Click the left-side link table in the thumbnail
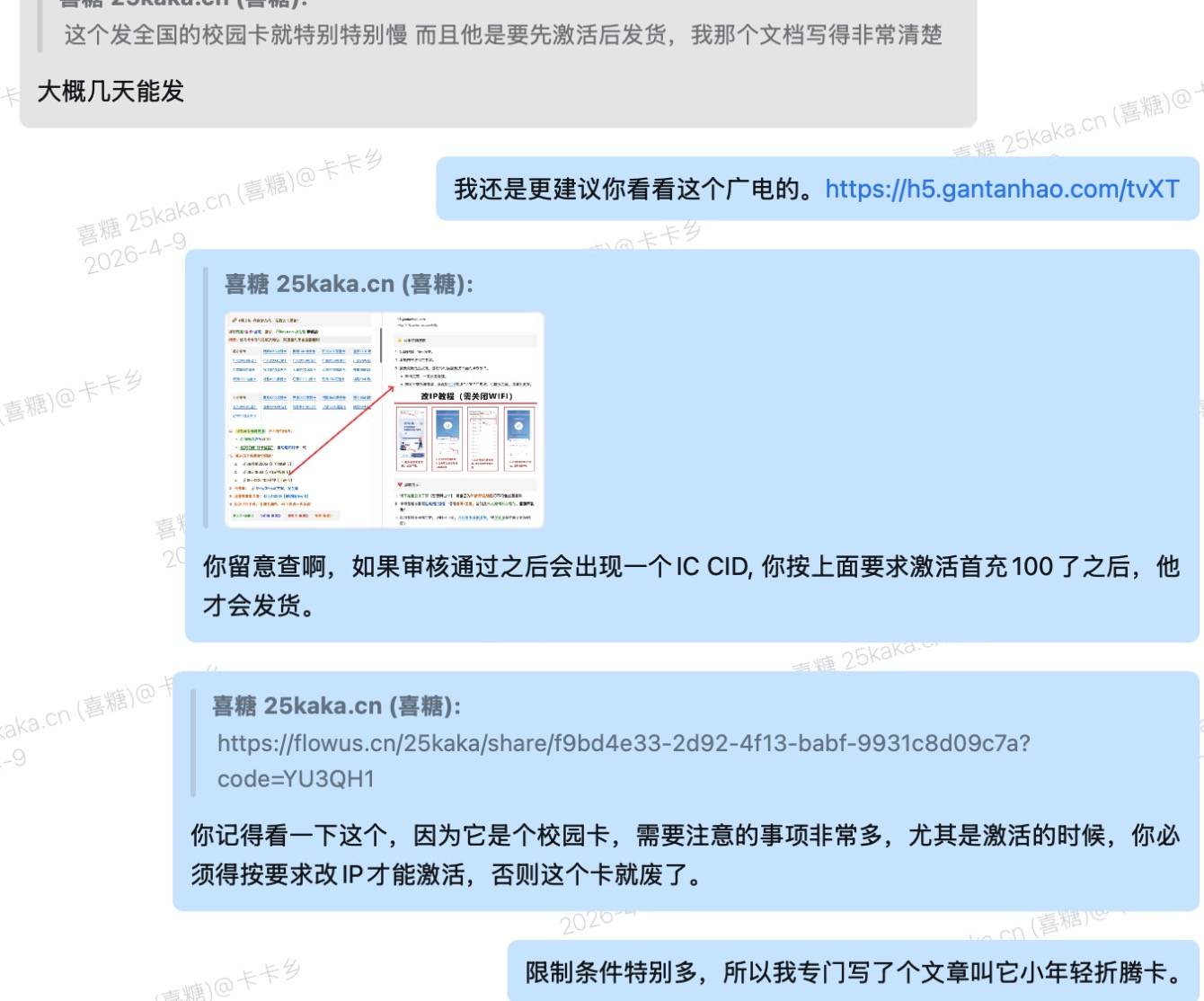 [x=300, y=368]
